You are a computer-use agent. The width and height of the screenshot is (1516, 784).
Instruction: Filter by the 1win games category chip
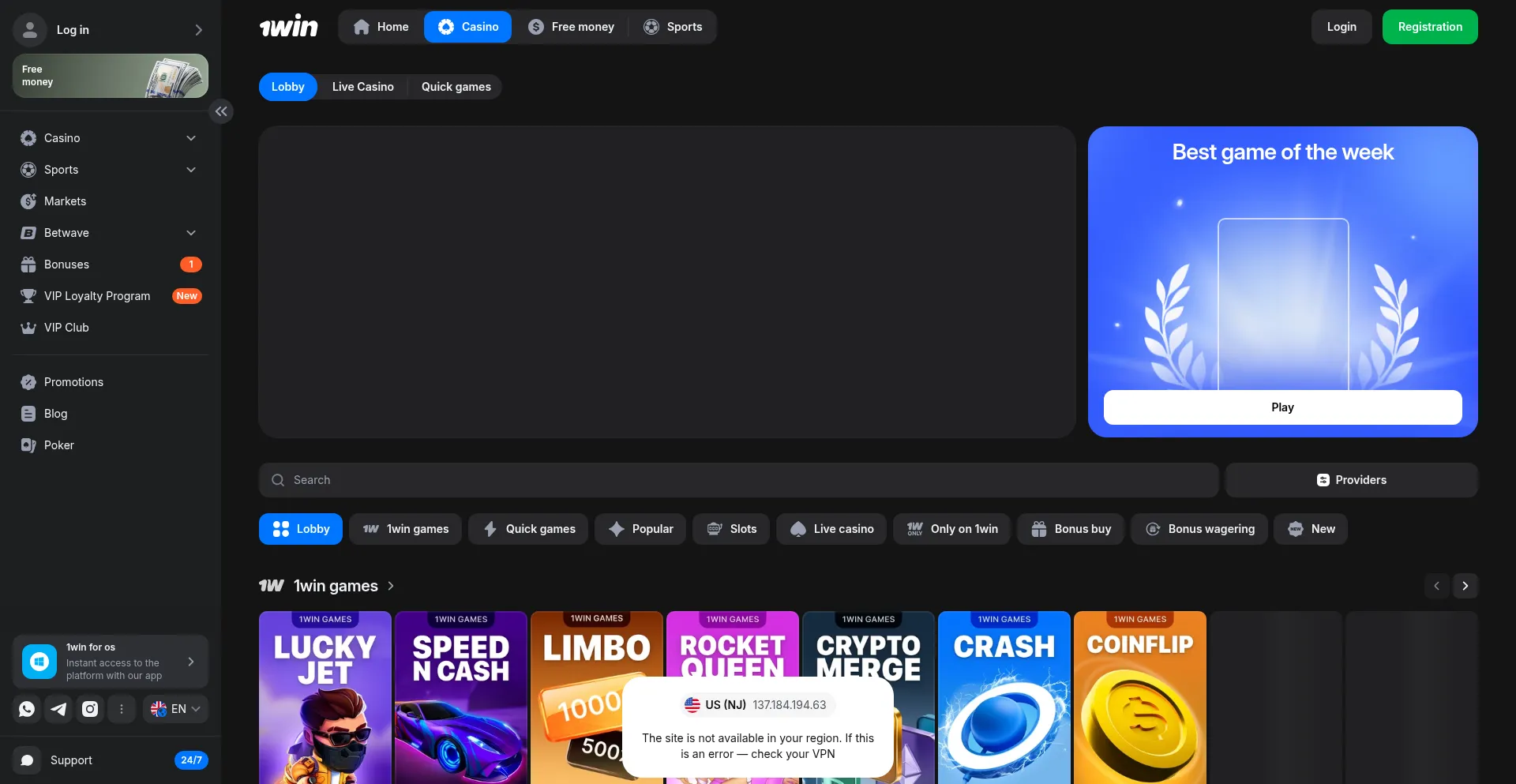click(x=406, y=529)
